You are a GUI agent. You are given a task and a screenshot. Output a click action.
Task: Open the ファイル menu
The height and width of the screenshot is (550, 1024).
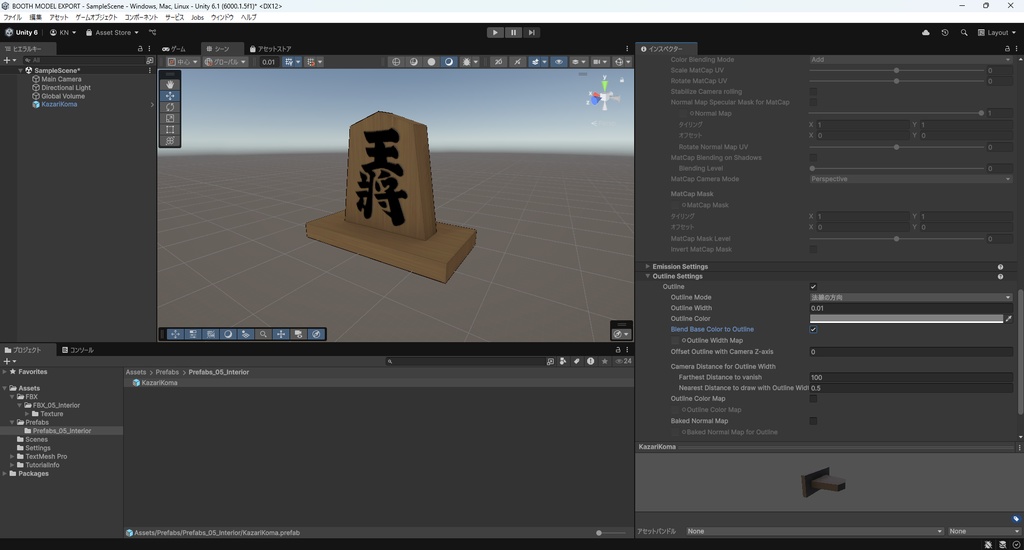[12, 18]
